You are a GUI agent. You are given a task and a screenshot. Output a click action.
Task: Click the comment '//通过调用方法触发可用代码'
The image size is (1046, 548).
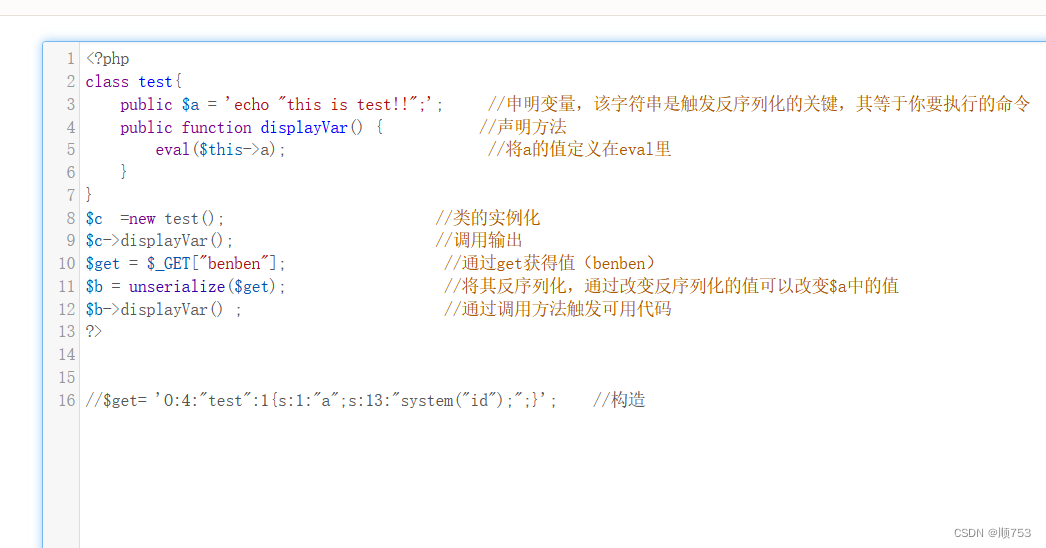pos(558,309)
